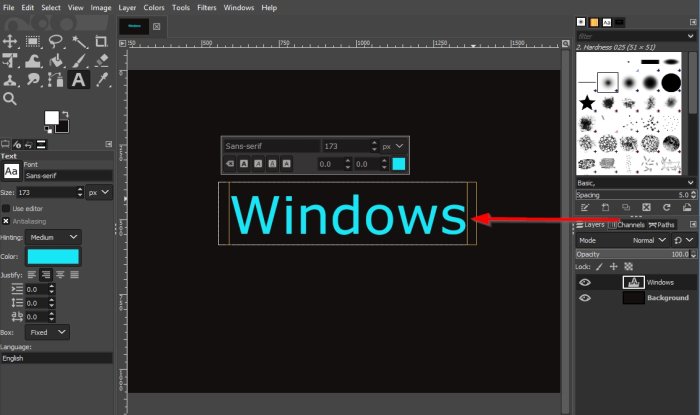
Task: Open the Brushes dock tab menu
Action: pos(692,22)
